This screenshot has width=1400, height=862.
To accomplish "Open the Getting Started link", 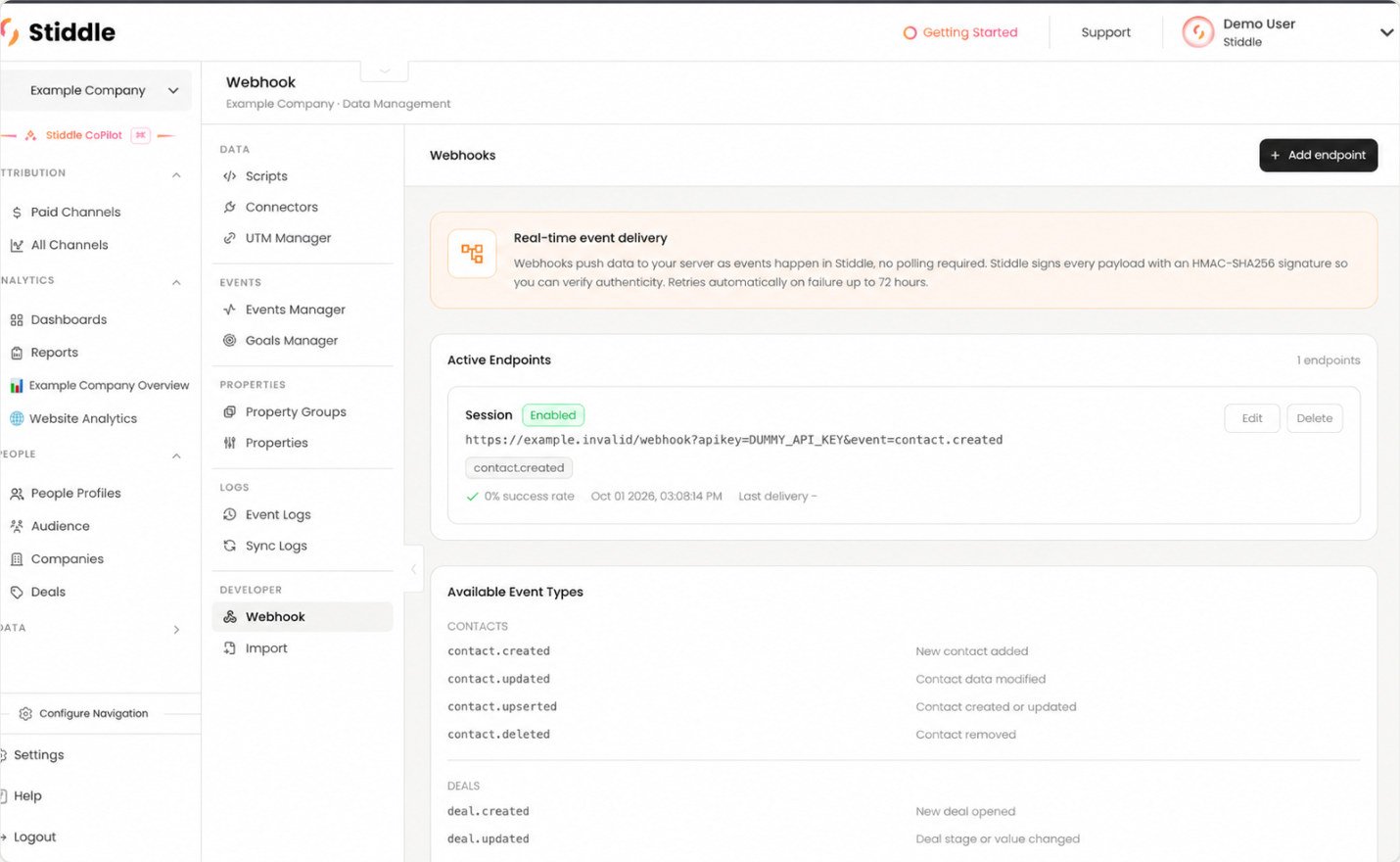I will coord(960,32).
